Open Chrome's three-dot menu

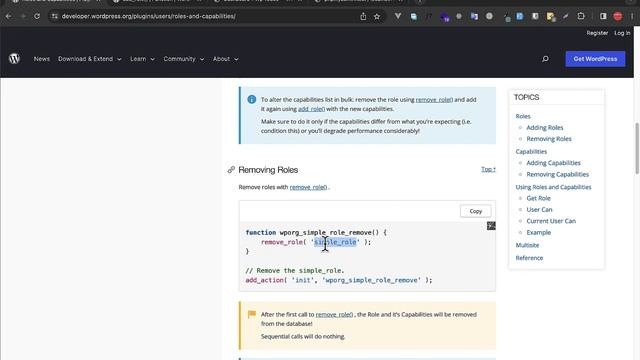point(632,16)
